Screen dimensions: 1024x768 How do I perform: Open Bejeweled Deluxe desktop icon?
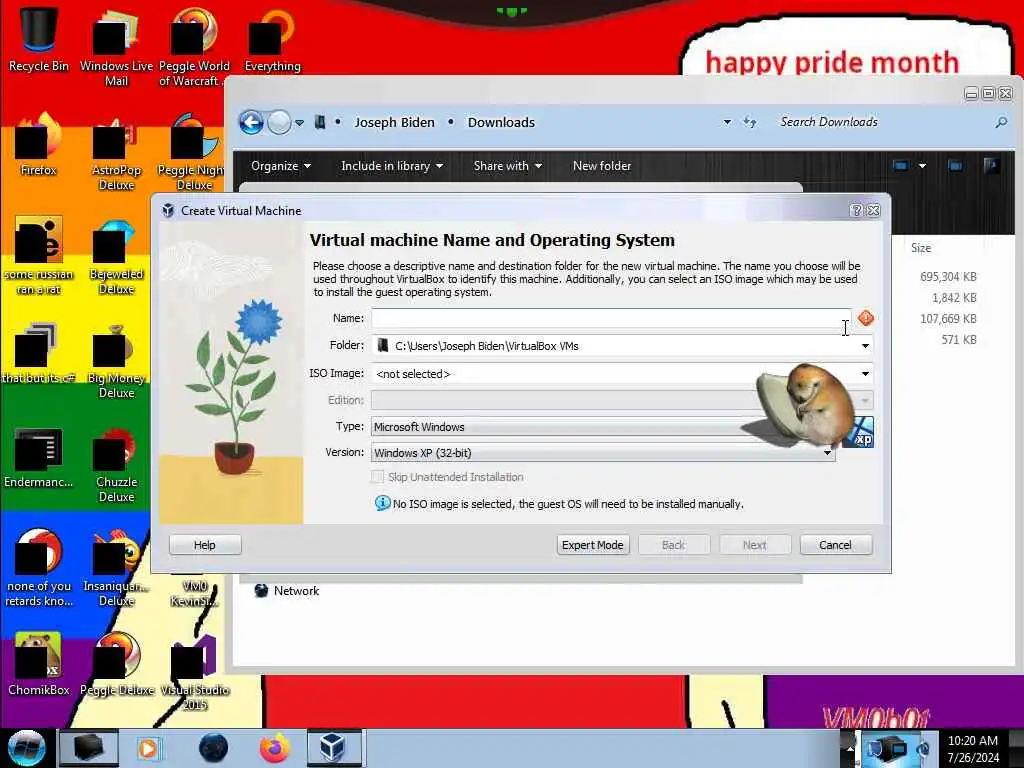point(116,256)
